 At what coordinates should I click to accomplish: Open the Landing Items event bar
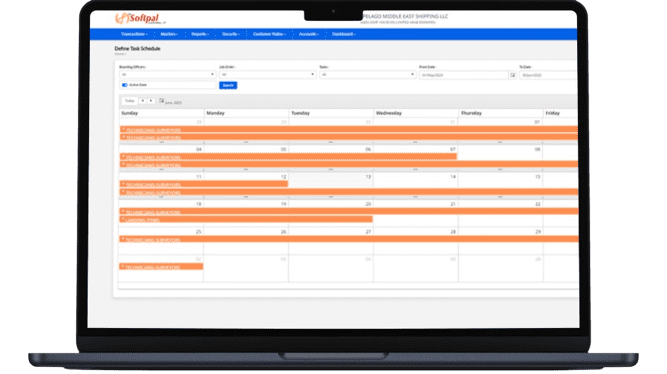(x=246, y=220)
